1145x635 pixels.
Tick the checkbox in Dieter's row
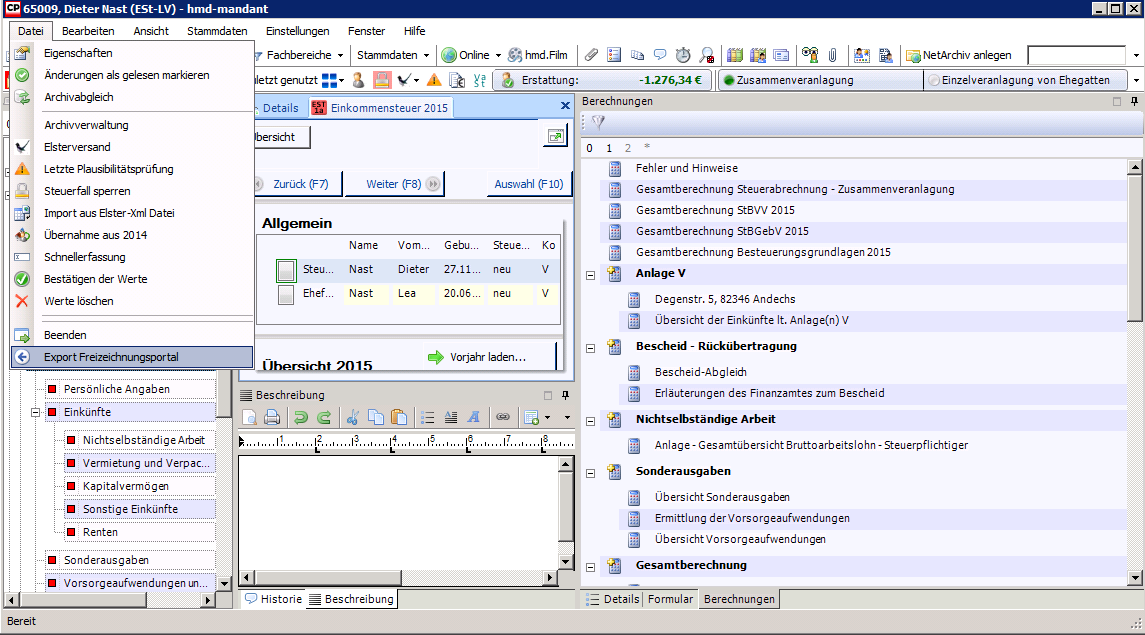[x=286, y=270]
